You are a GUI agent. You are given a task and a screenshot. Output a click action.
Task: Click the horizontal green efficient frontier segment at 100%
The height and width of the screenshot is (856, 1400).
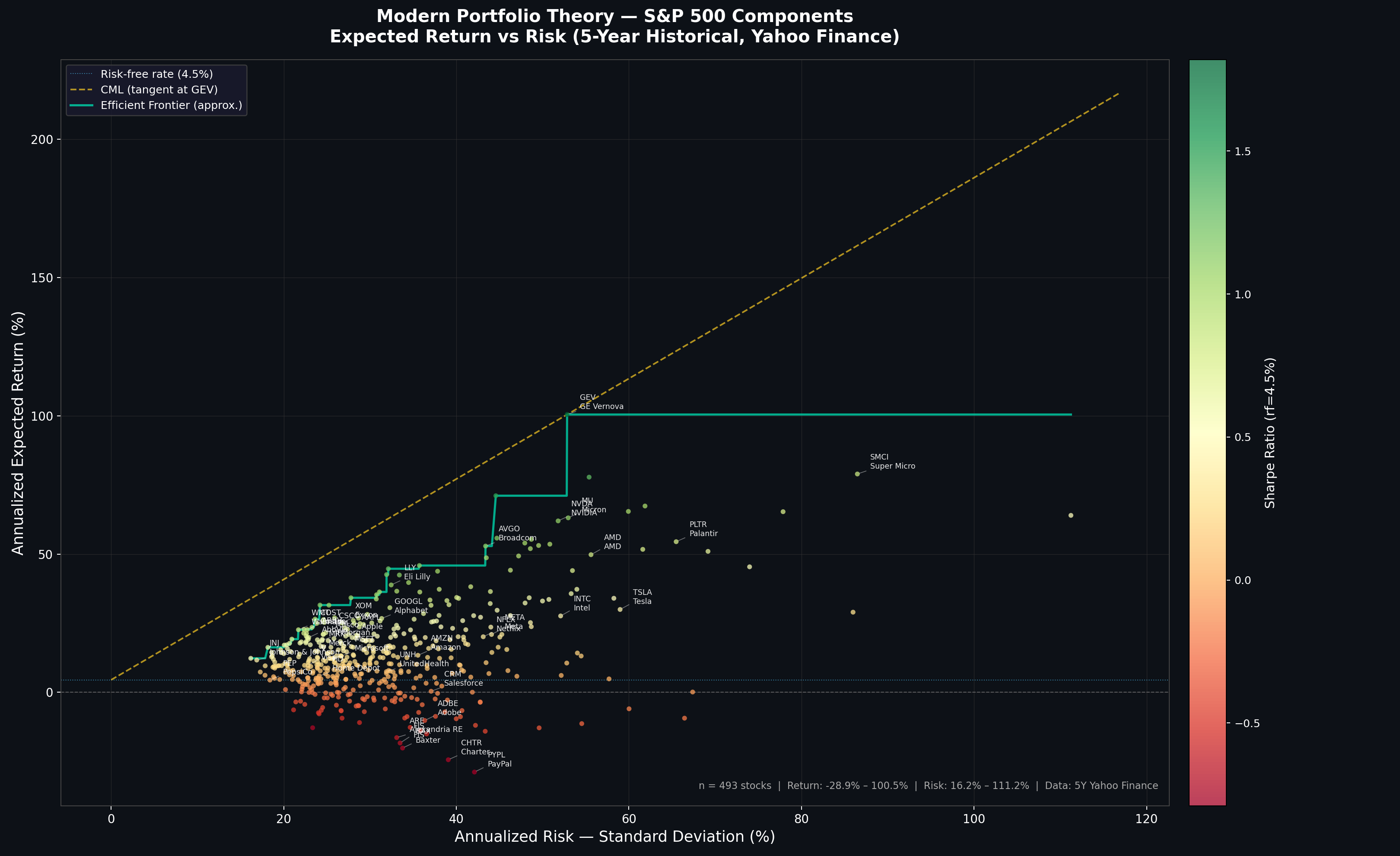click(x=819, y=415)
